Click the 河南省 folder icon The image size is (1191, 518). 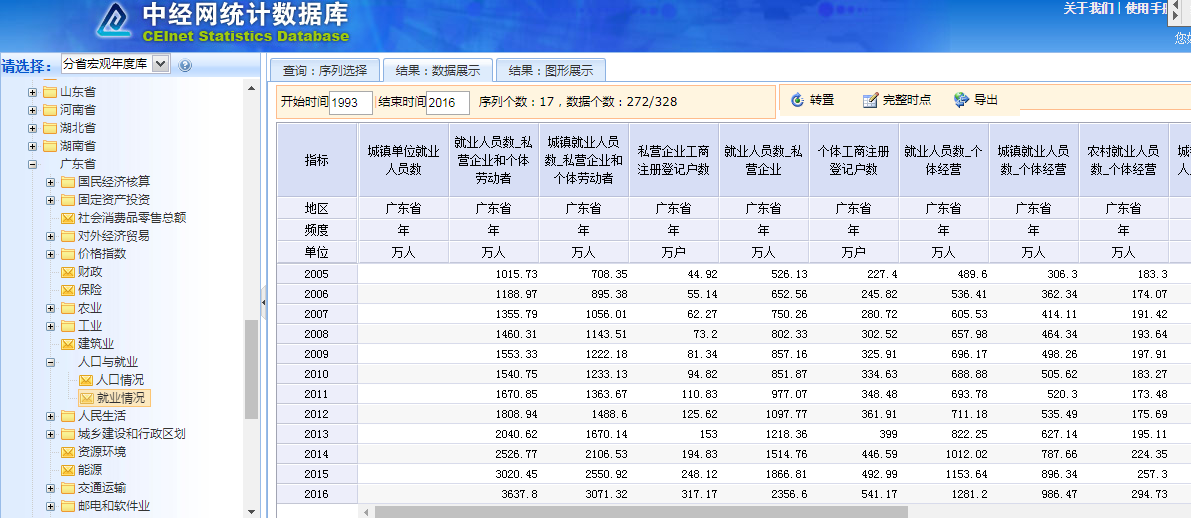[50, 109]
